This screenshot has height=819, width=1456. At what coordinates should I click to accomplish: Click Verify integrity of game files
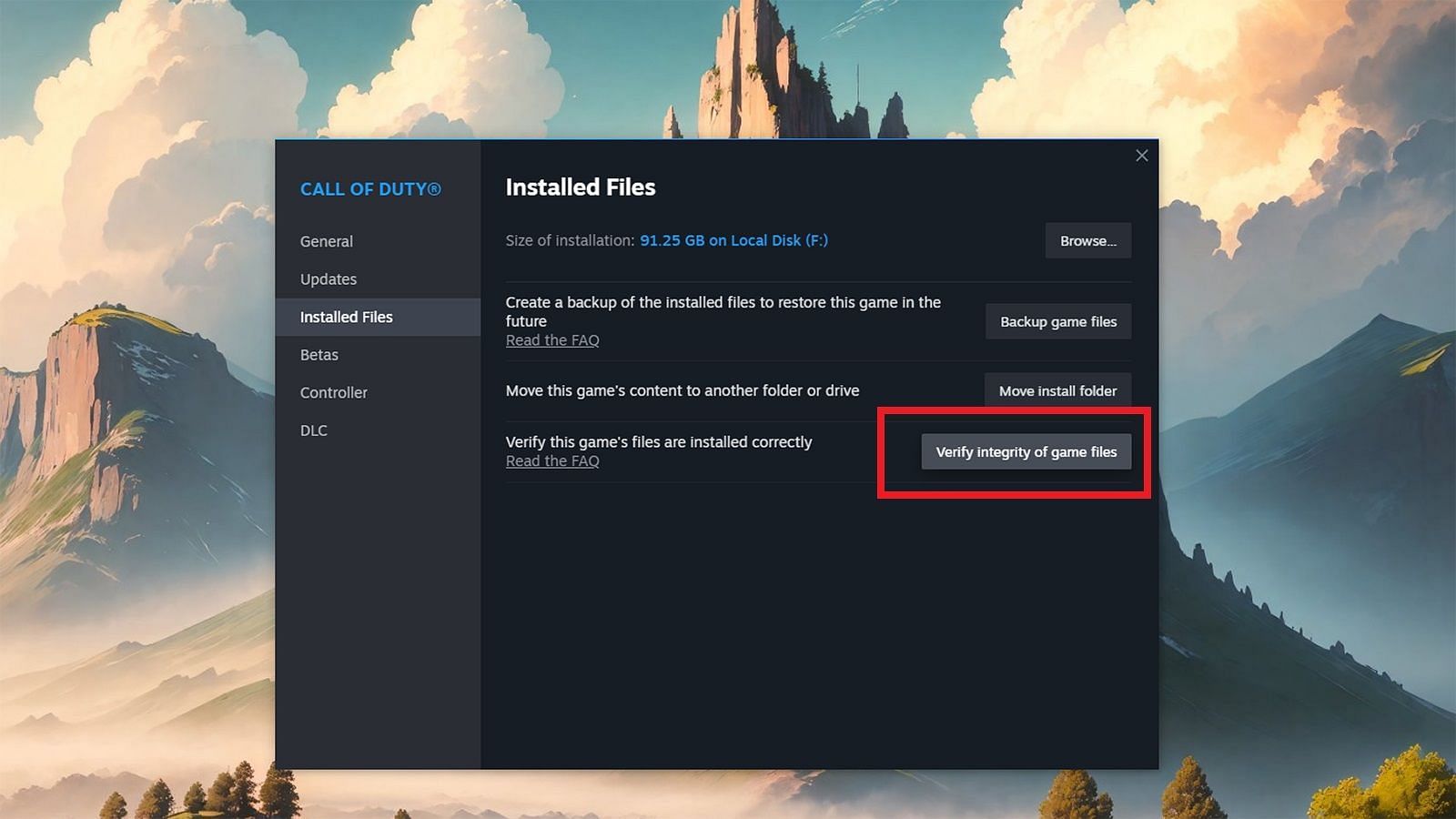pyautogui.click(x=1026, y=451)
